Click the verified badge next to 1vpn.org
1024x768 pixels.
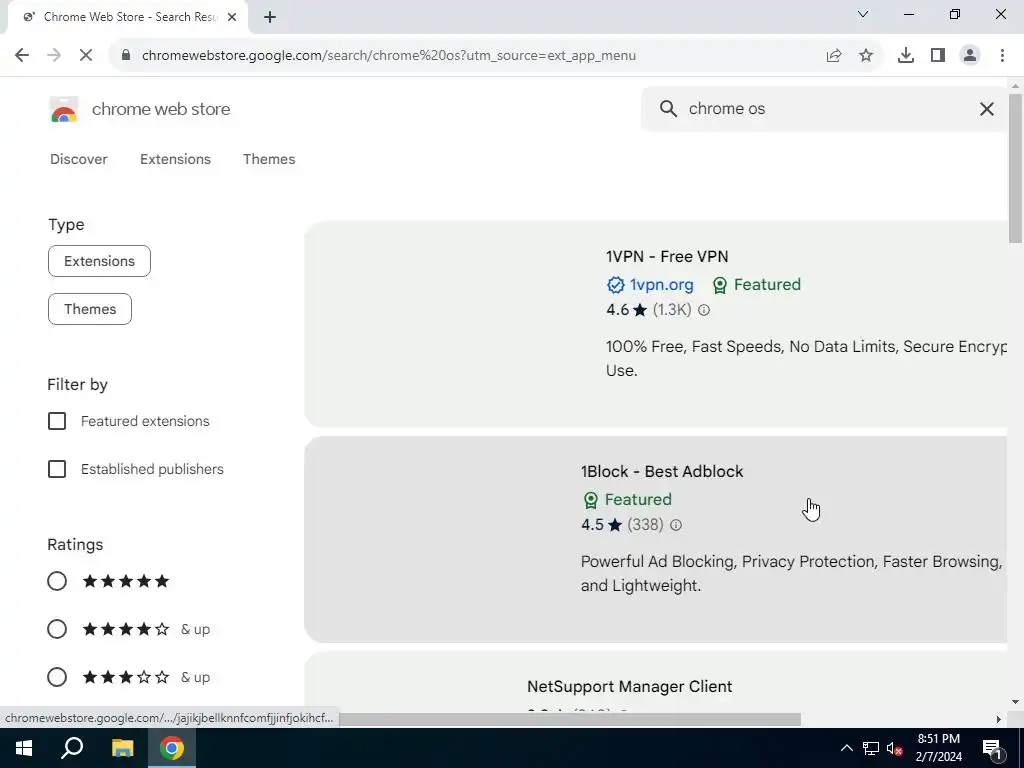(x=615, y=285)
